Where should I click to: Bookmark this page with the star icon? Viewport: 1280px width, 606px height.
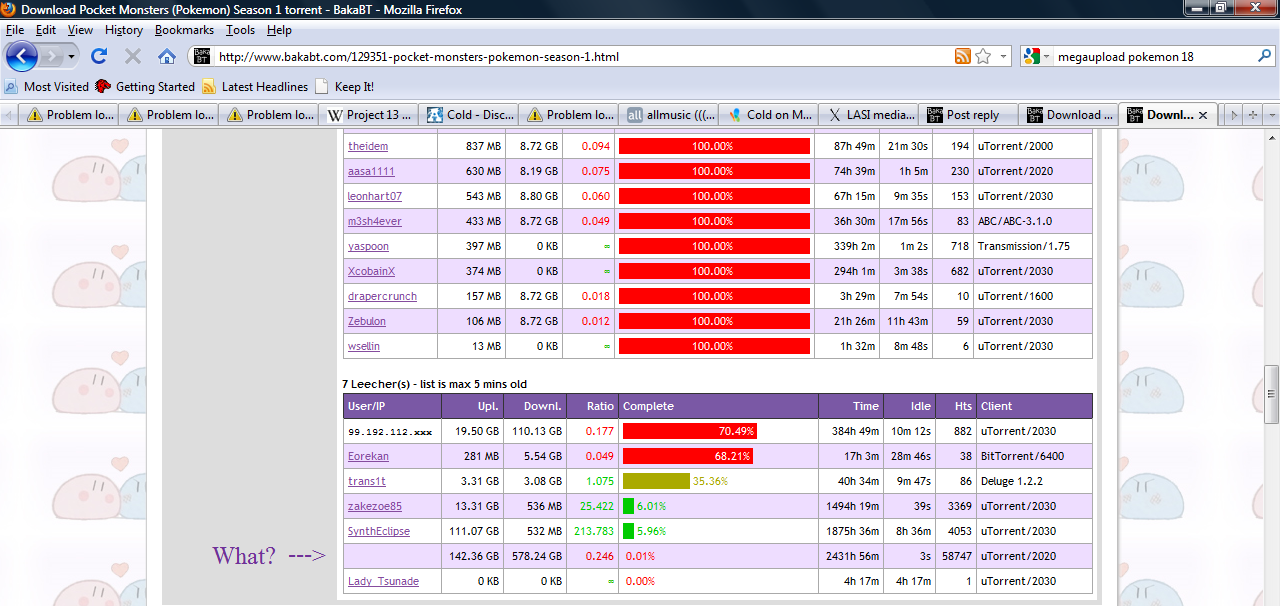click(x=983, y=56)
